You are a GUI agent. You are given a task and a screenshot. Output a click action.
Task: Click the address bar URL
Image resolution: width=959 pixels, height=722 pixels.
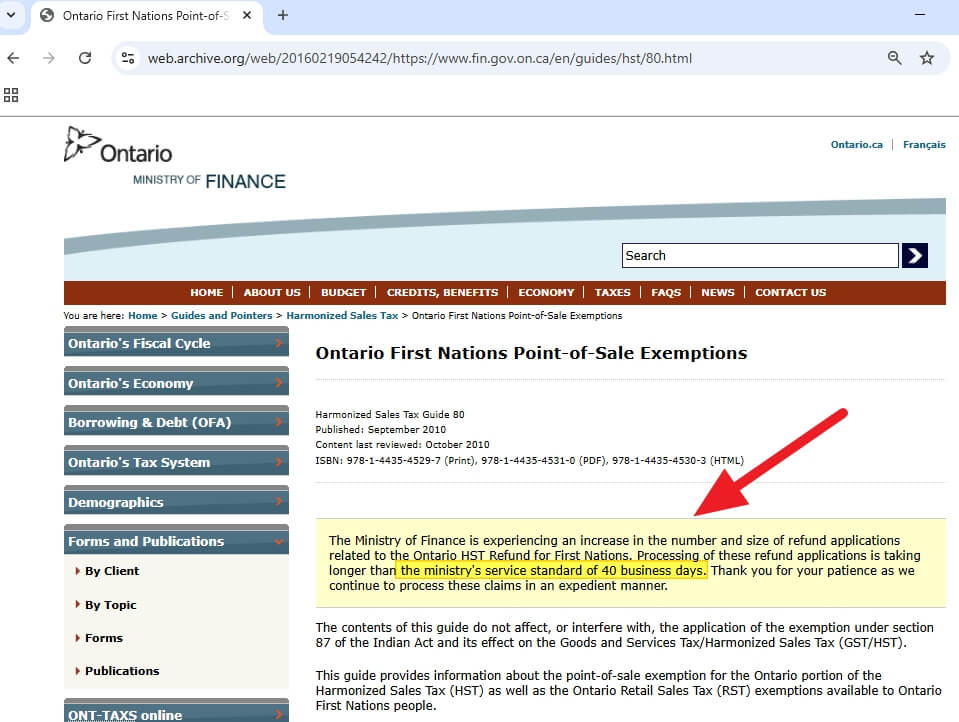(420, 58)
